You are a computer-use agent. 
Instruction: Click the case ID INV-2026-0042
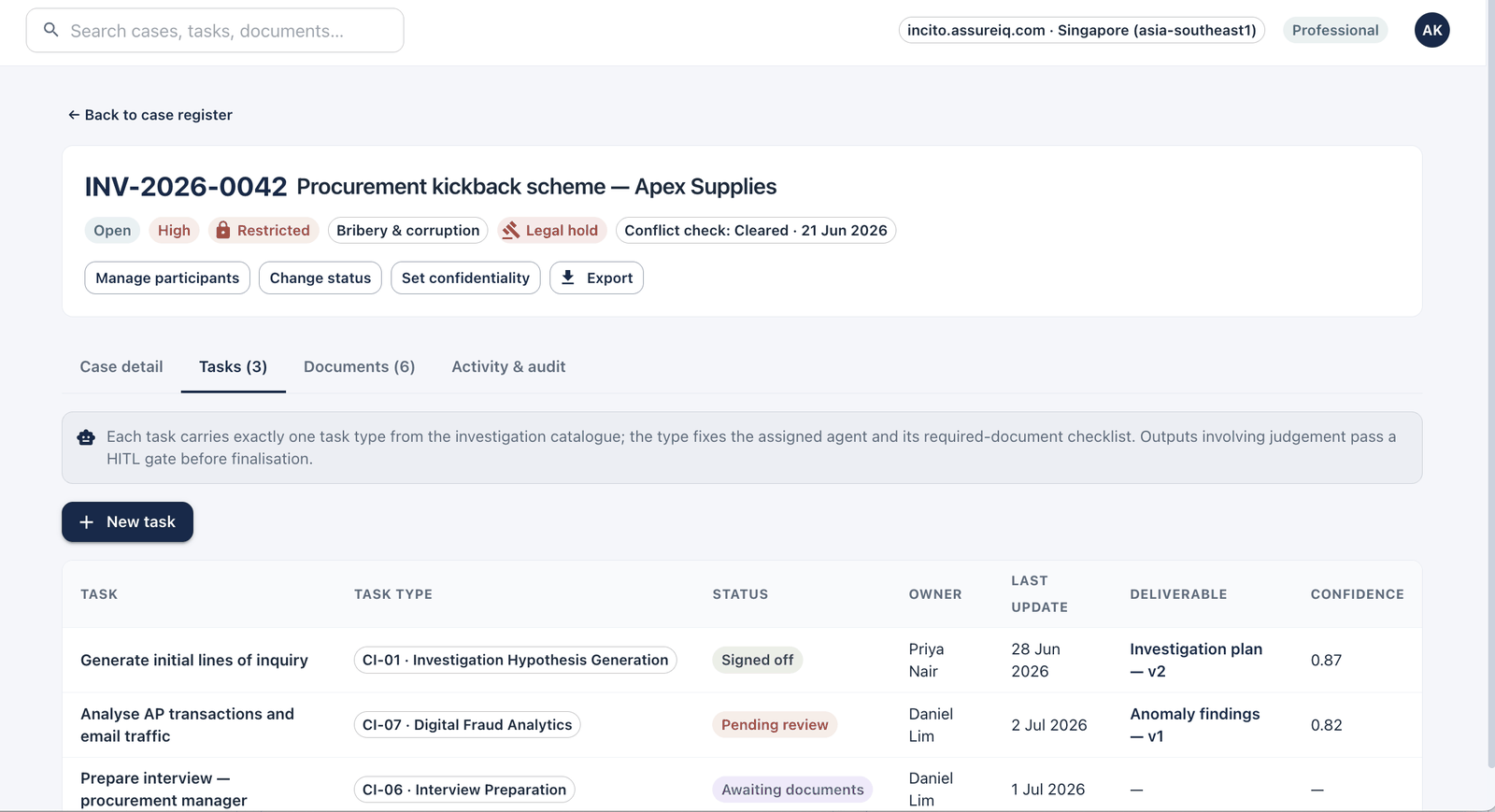186,186
